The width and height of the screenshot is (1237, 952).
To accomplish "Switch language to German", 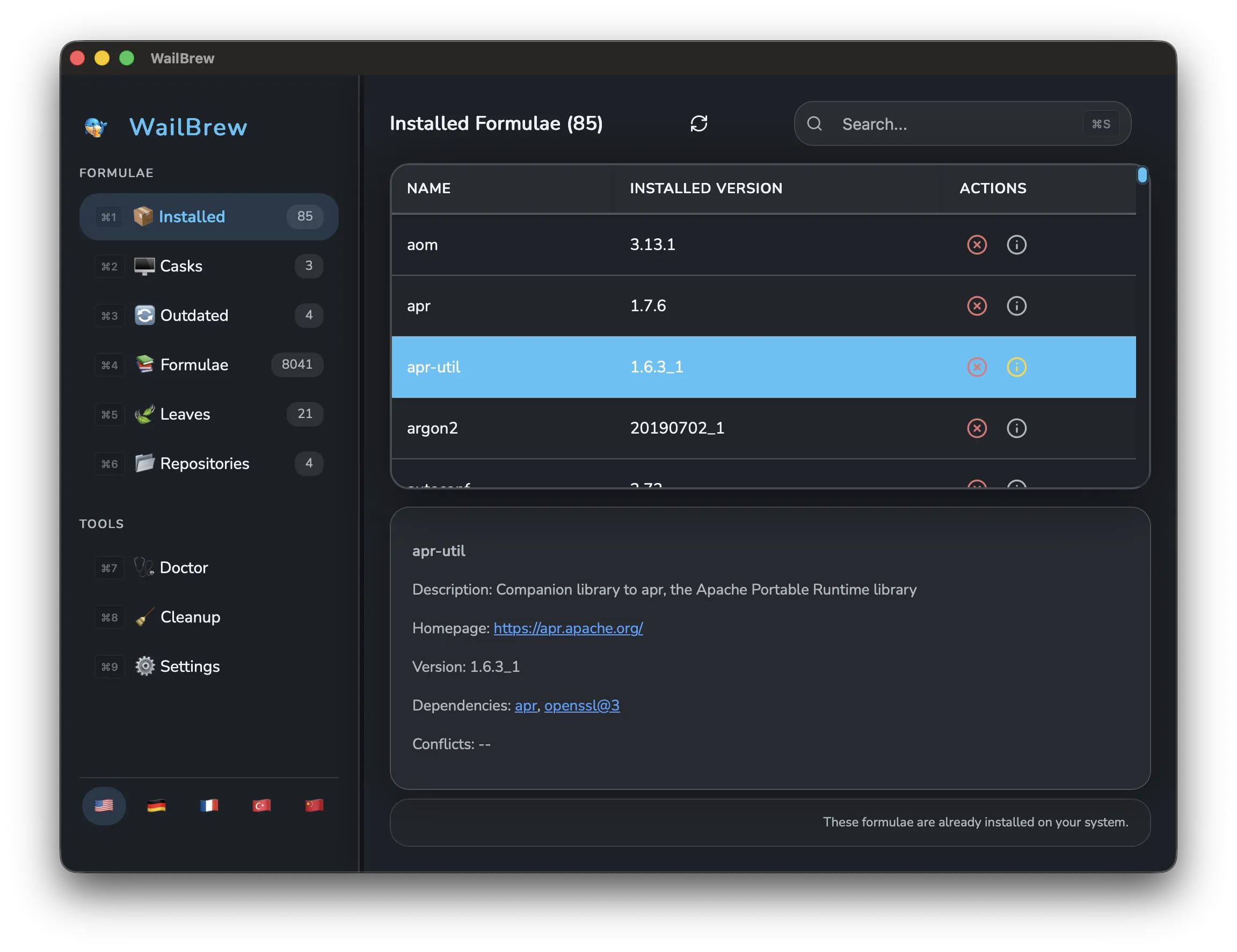I will (x=157, y=805).
